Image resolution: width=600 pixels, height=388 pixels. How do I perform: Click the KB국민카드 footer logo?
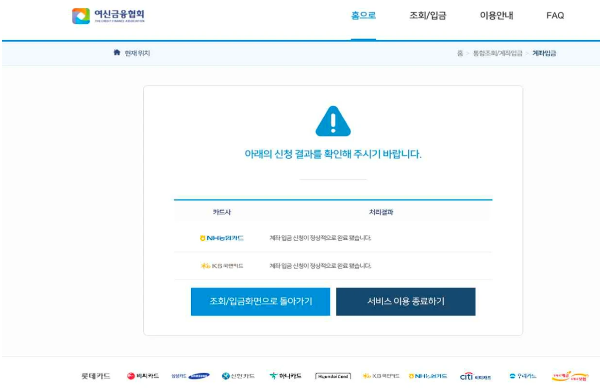381,376
